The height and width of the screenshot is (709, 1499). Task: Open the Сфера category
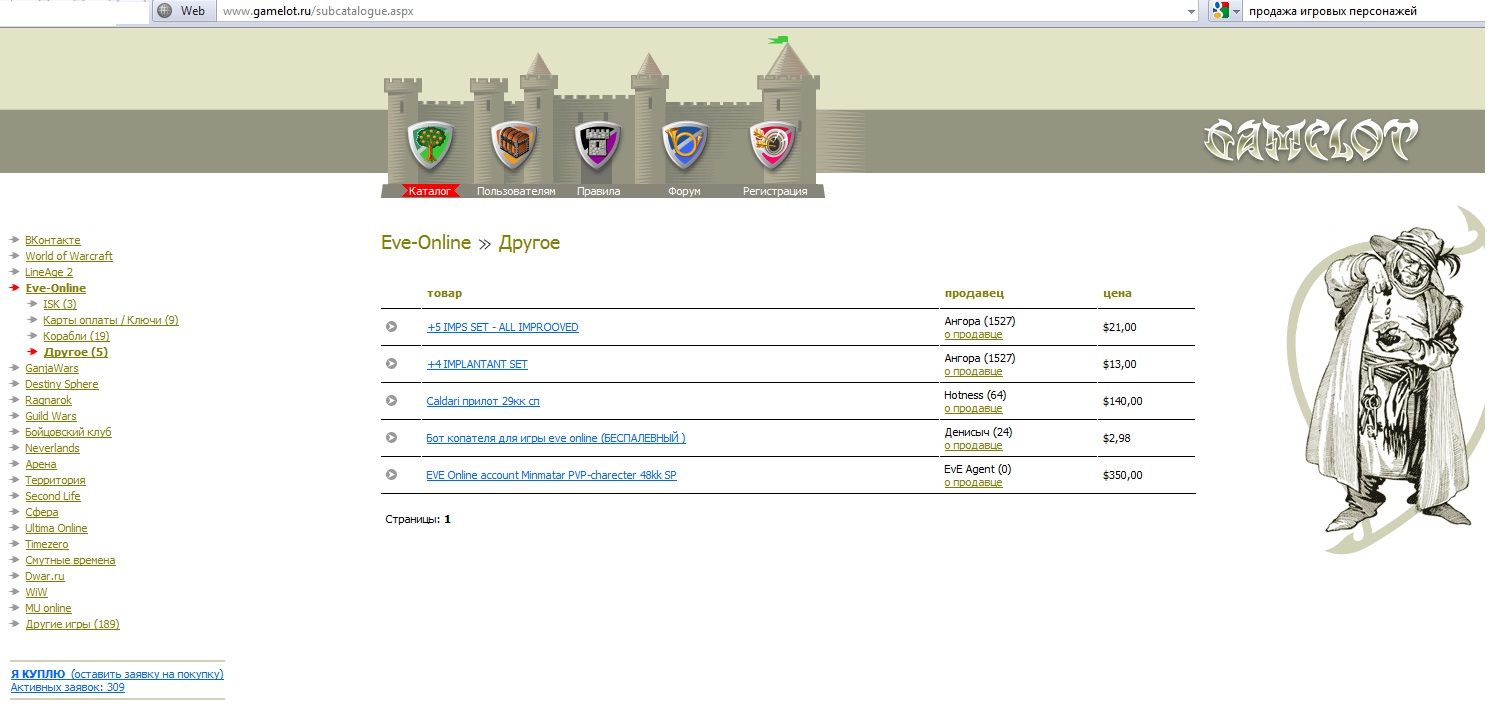pos(42,512)
